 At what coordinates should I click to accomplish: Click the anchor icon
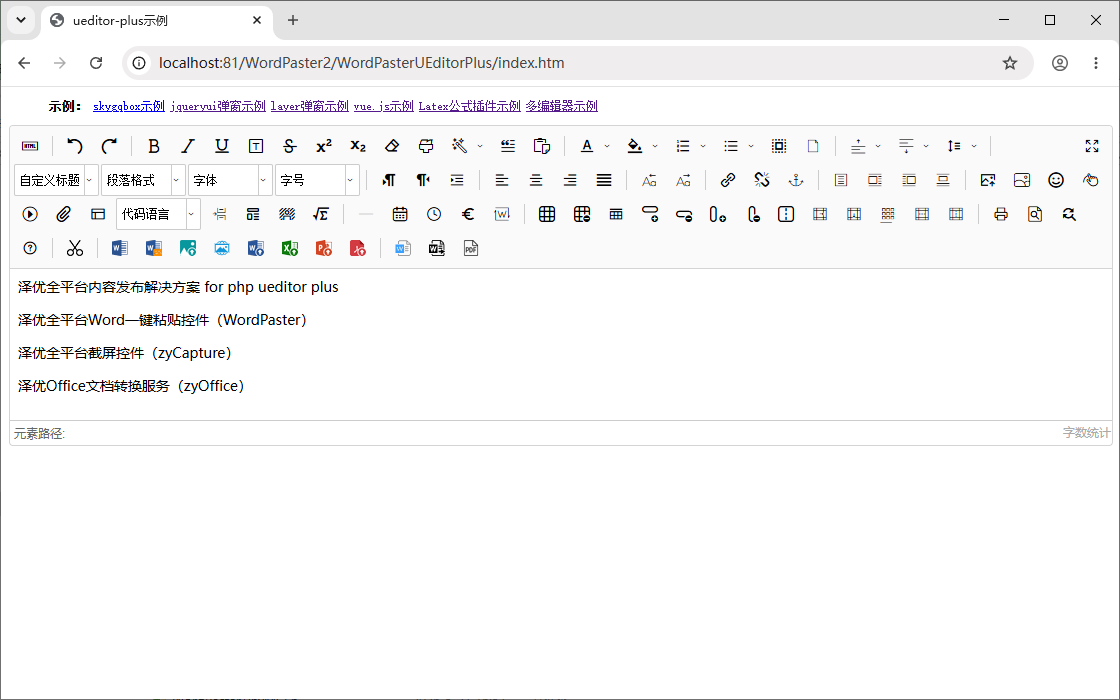tap(796, 180)
